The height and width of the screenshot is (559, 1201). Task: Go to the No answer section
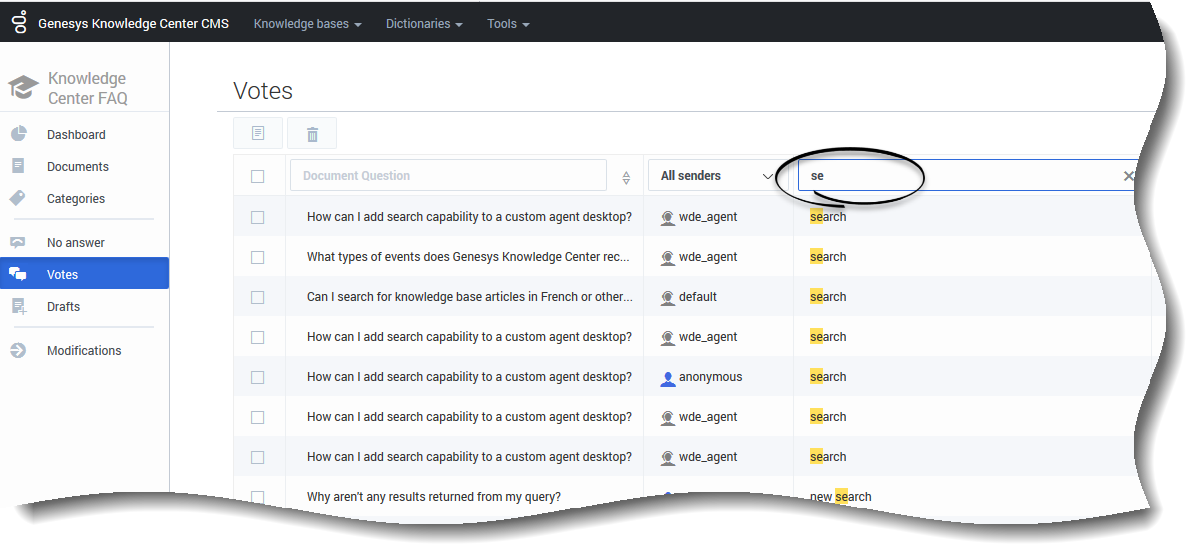point(76,243)
